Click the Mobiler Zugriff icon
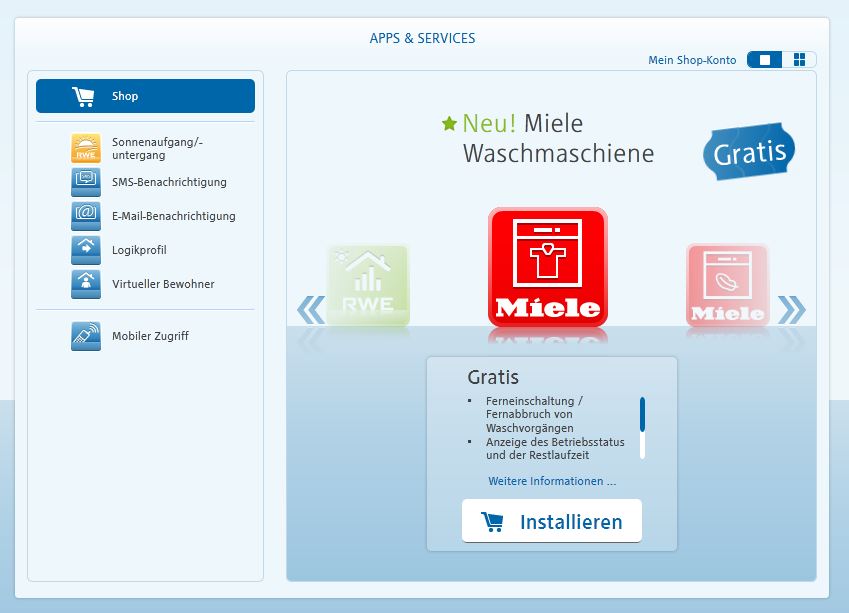 click(86, 336)
